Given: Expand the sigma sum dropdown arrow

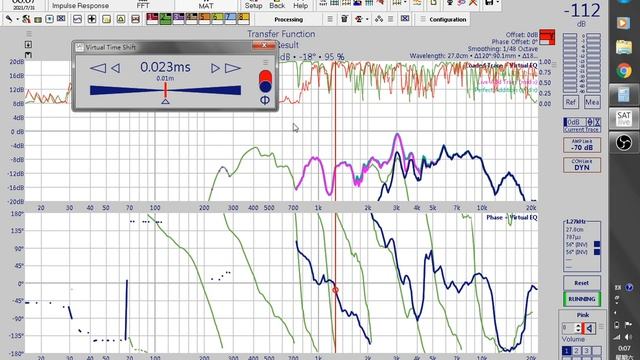Looking at the screenshot, I should (367, 19).
